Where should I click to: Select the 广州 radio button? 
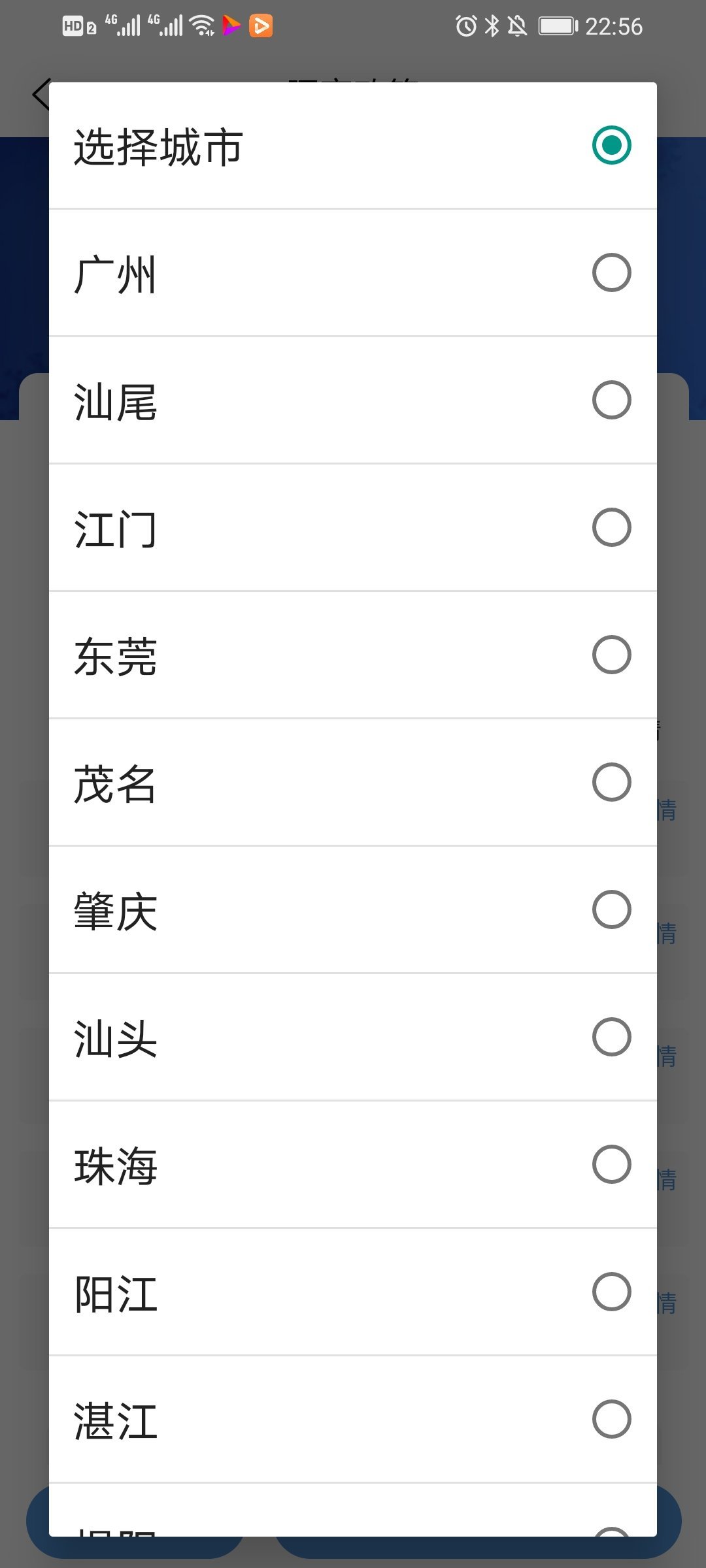click(x=611, y=272)
